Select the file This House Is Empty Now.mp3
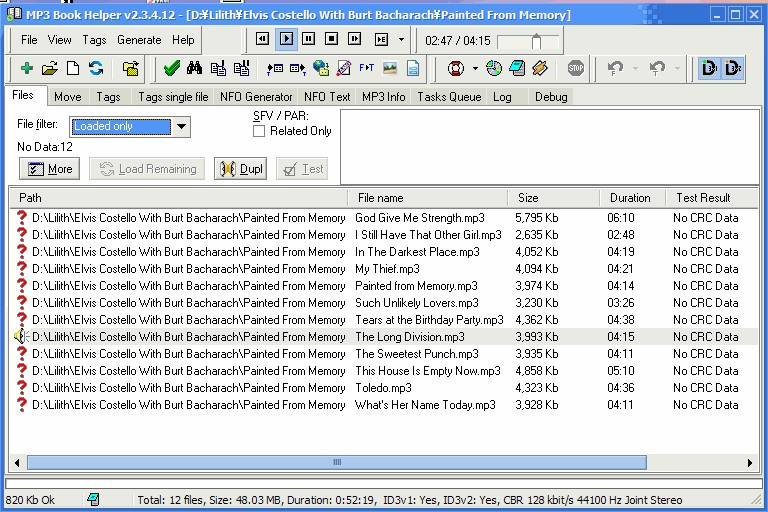This screenshot has height=512, width=768. pos(428,371)
